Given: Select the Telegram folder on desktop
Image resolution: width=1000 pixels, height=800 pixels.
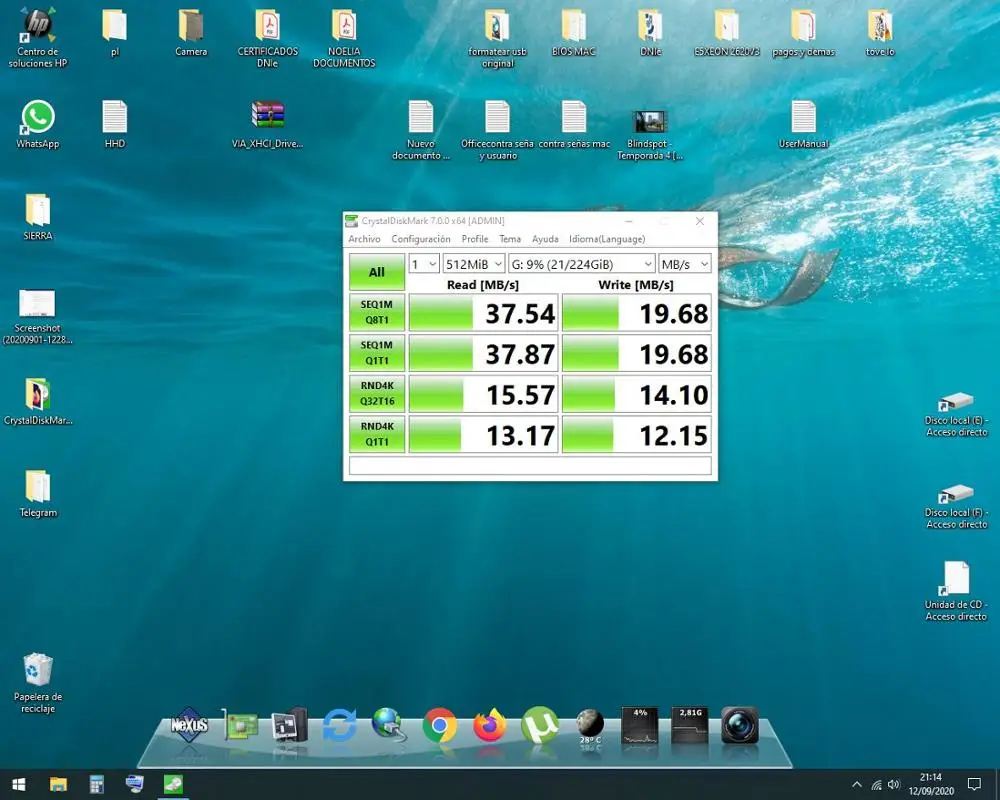Looking at the screenshot, I should coord(38,487).
